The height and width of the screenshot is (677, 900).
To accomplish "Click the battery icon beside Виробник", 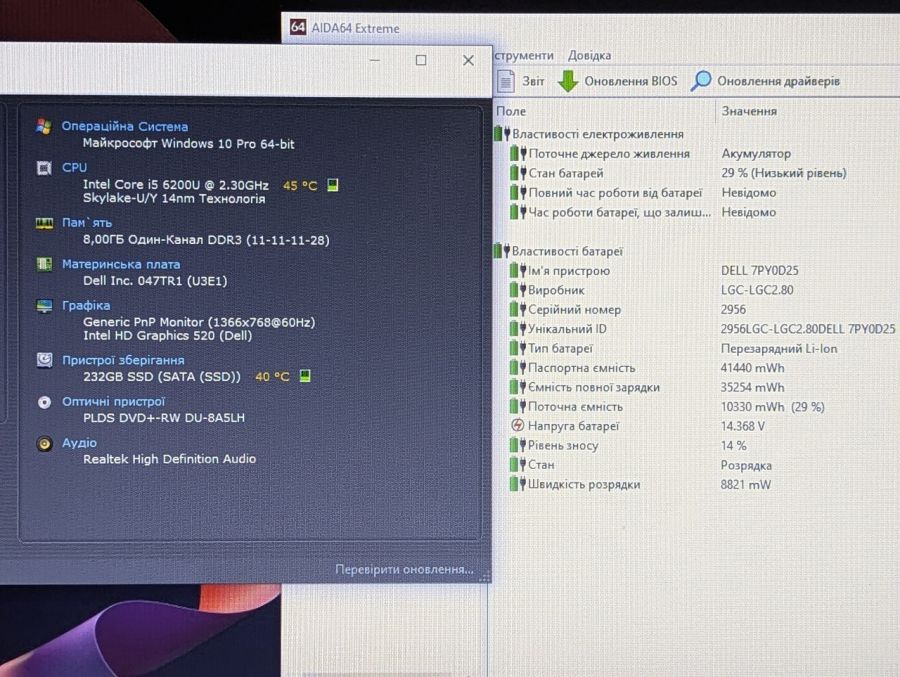I will point(518,290).
